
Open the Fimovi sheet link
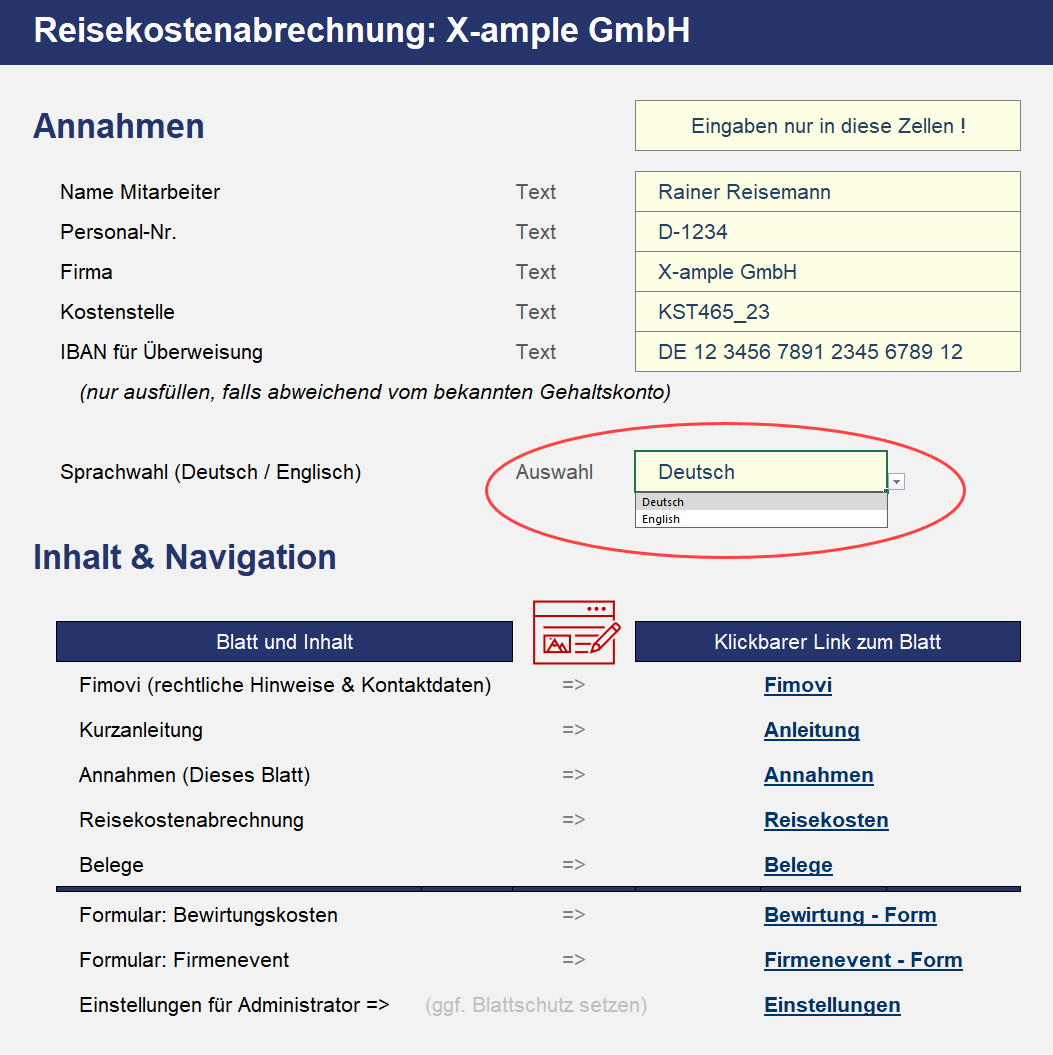click(797, 685)
